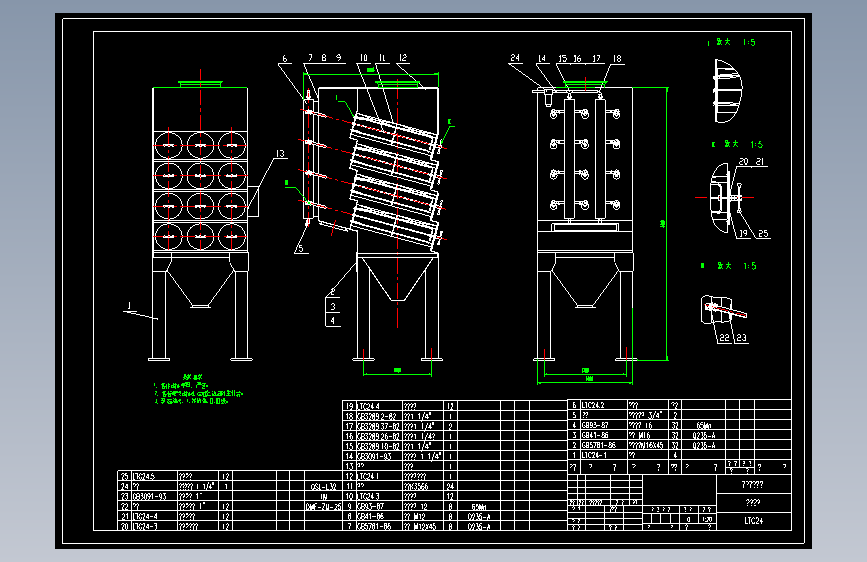Click the LTC24-3 cell in parts list row 20
The image size is (867, 562).
tap(154, 526)
